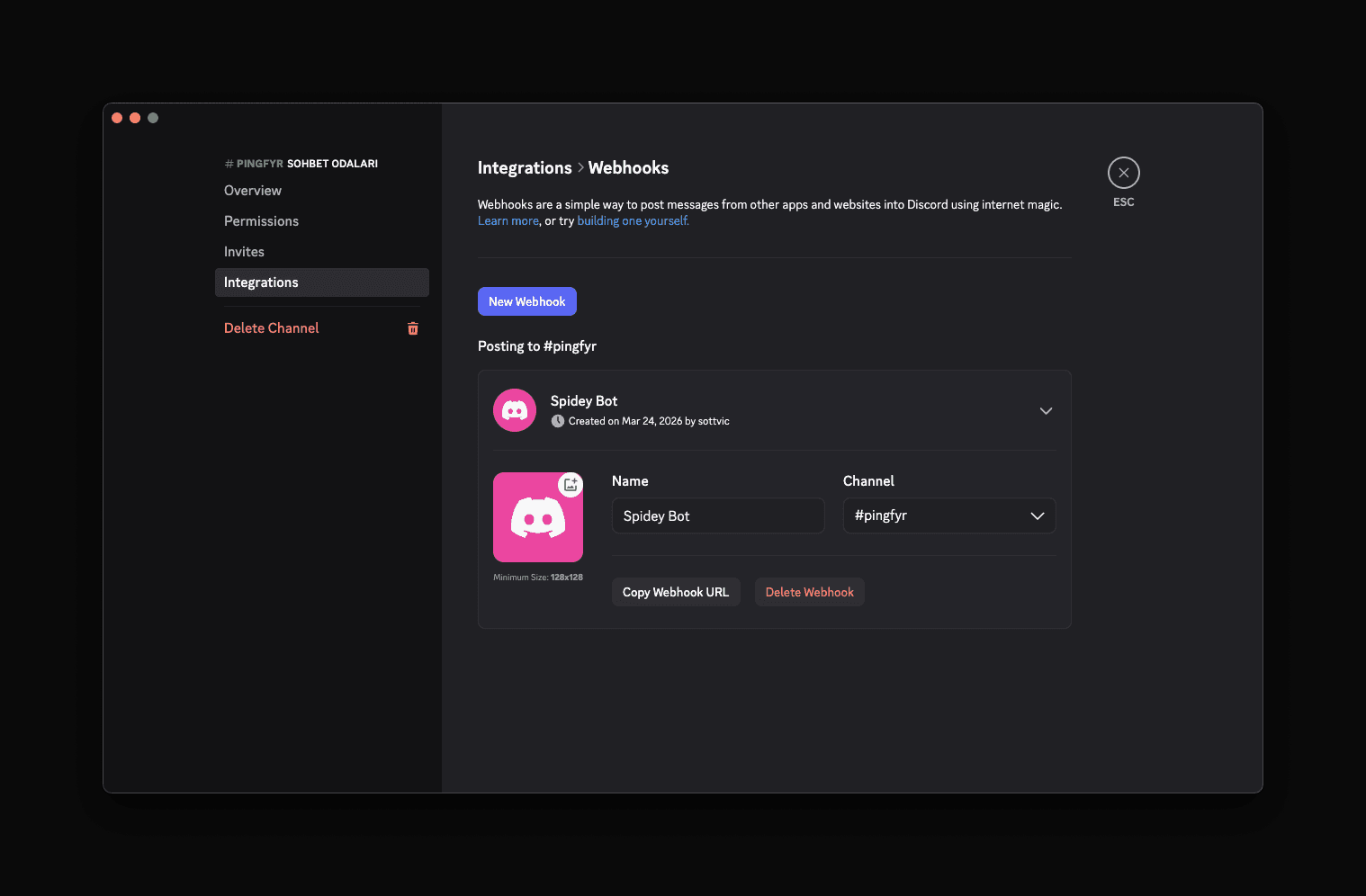
Task: Click the breadcrumb chevron between Integrations and Webhooks
Action: click(580, 167)
